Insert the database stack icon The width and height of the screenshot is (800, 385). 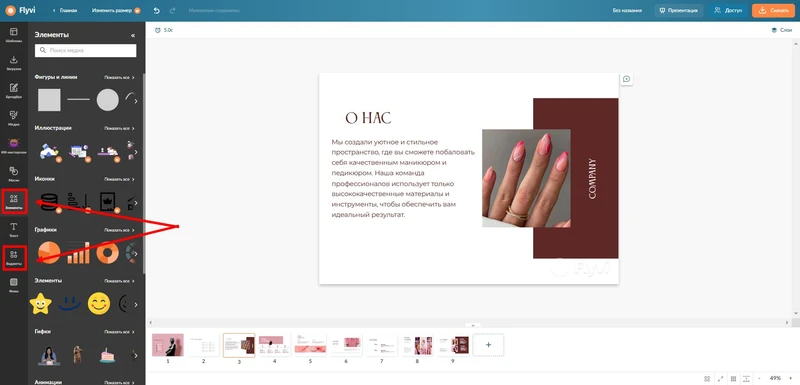point(49,202)
